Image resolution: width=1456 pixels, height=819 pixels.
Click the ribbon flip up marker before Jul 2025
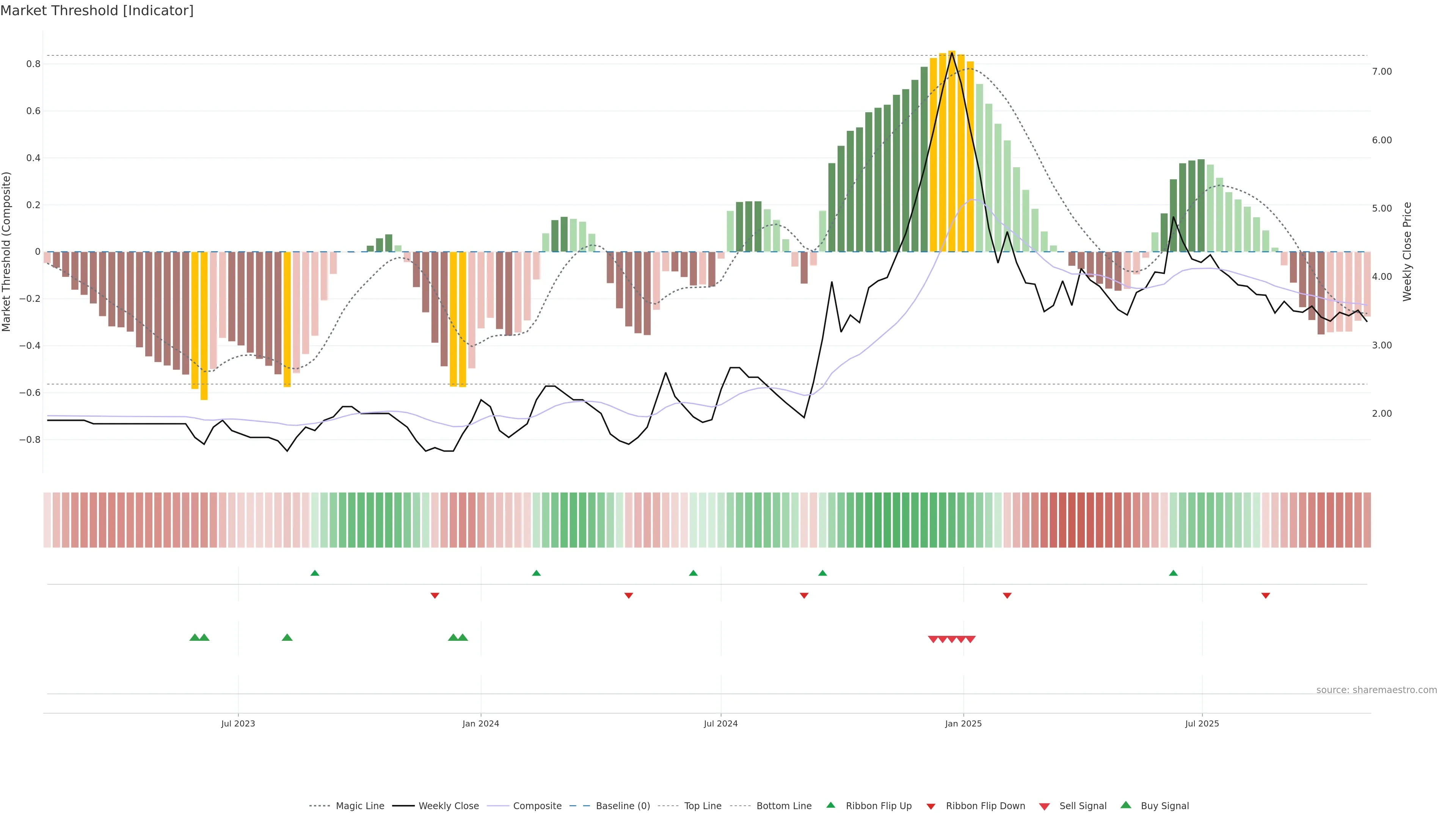(1174, 573)
